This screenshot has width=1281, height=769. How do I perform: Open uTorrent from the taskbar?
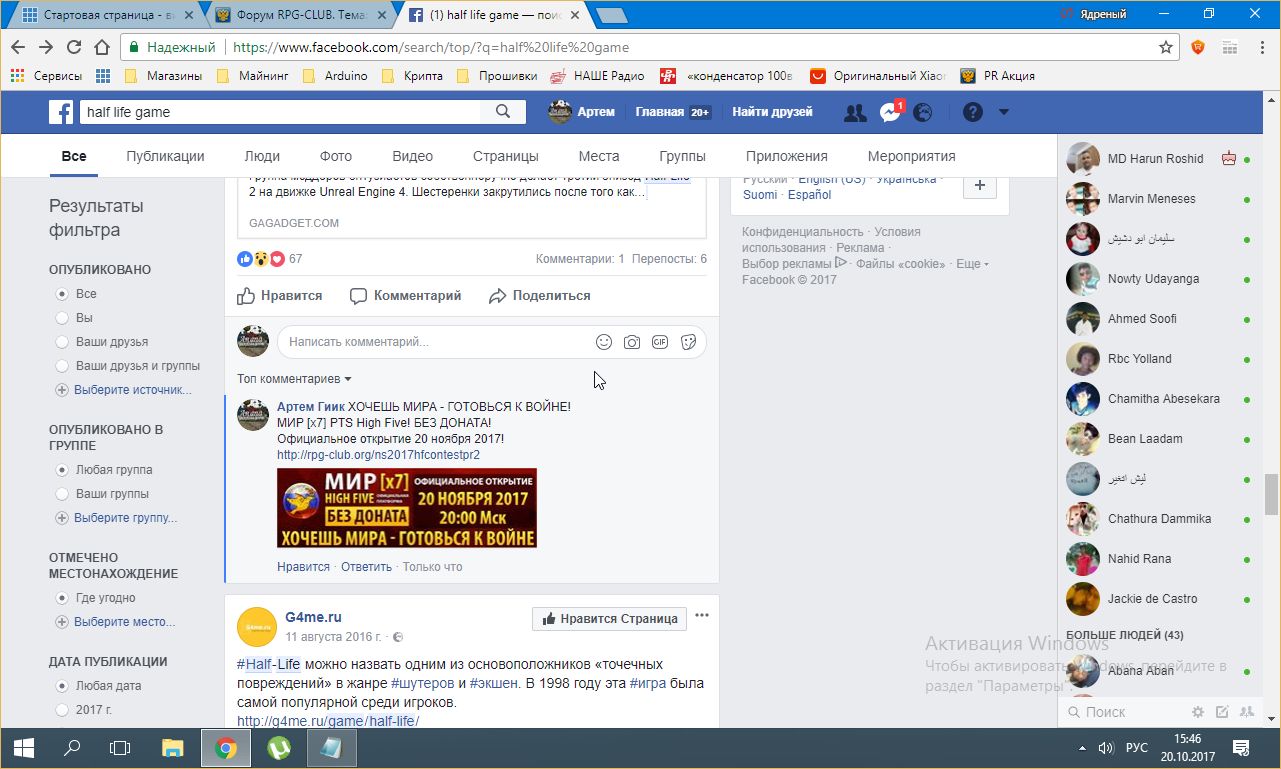tap(278, 748)
